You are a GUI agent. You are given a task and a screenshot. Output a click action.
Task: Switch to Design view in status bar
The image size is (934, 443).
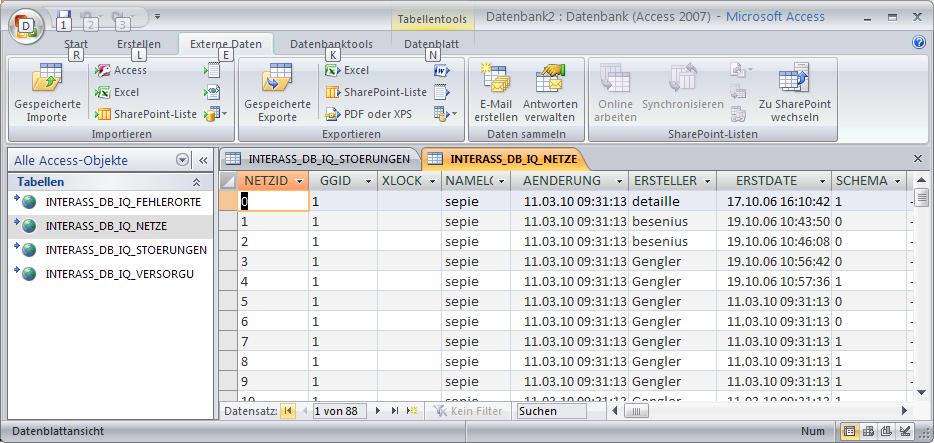coord(904,431)
